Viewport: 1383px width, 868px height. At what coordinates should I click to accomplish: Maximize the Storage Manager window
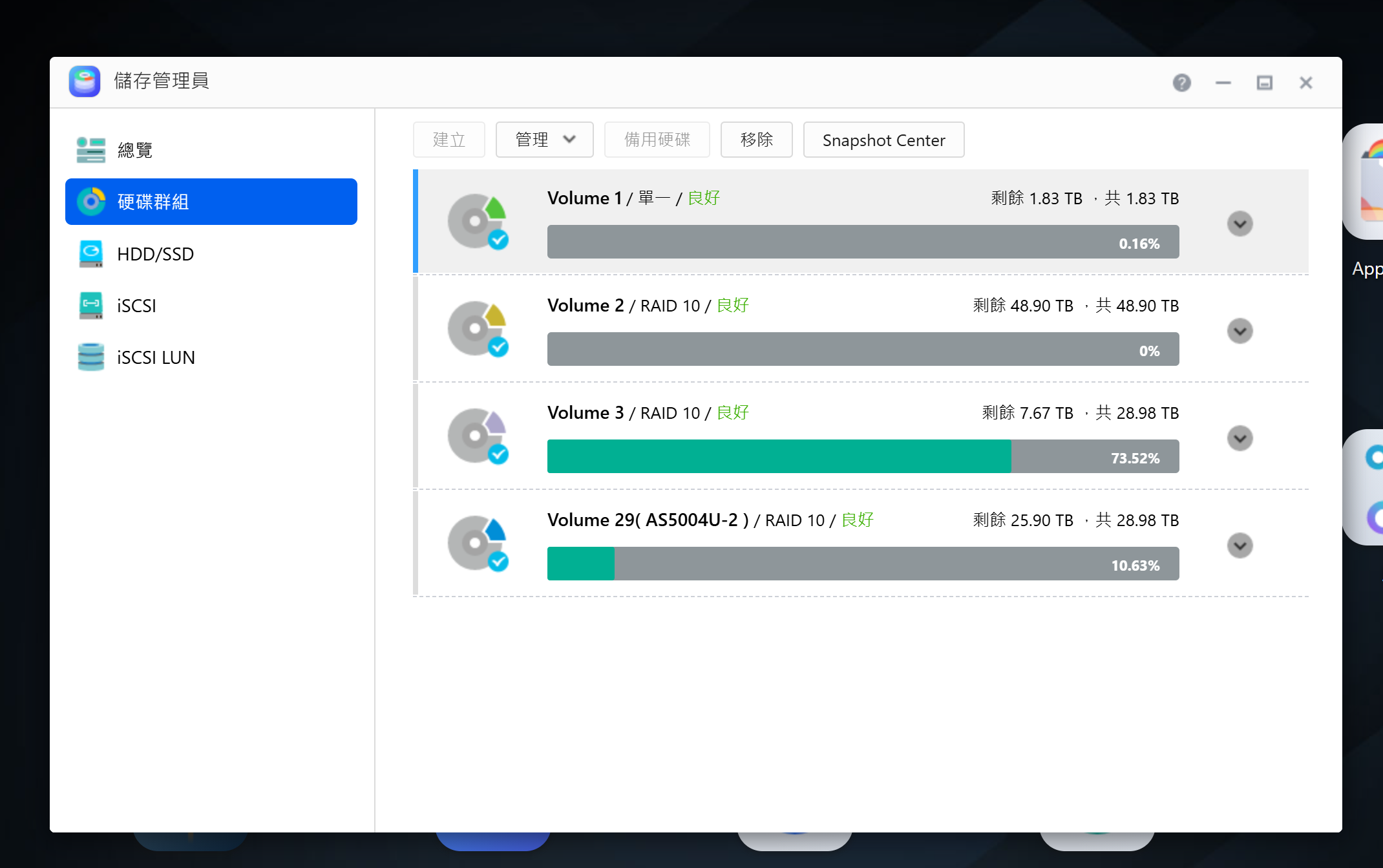click(x=1265, y=83)
